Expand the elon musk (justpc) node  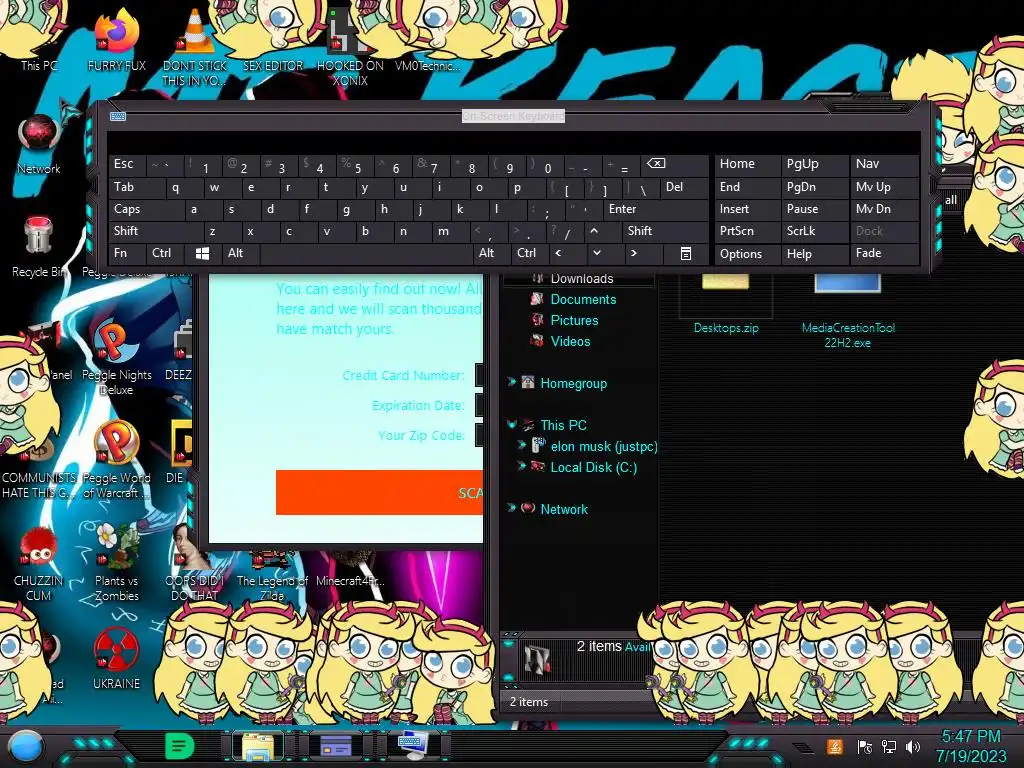click(x=521, y=445)
